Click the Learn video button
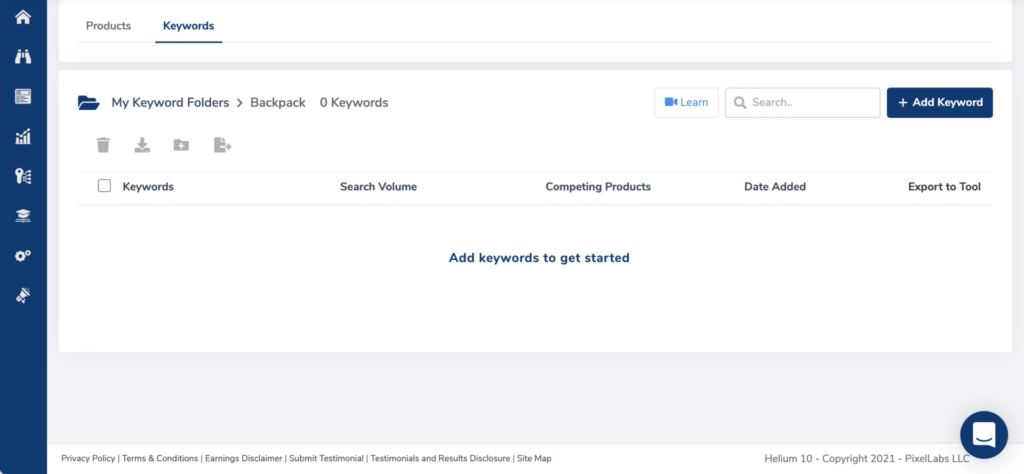Image resolution: width=1024 pixels, height=474 pixels. pyautogui.click(x=686, y=102)
